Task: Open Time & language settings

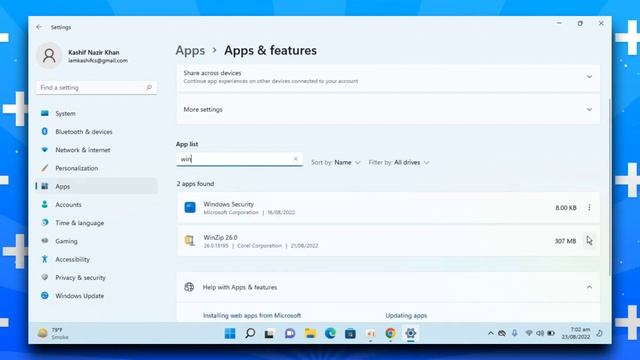Action: pyautogui.click(x=96, y=223)
